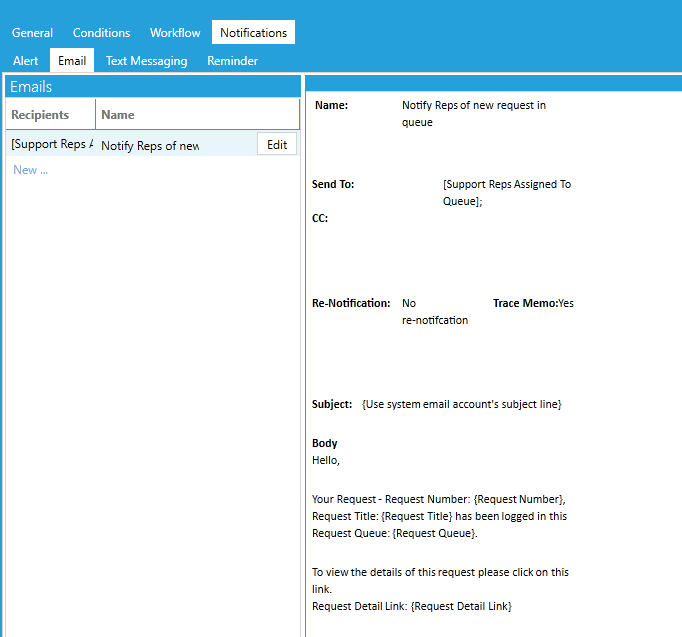Click the 'Trace Memo:' label
The image size is (682, 637).
[525, 303]
